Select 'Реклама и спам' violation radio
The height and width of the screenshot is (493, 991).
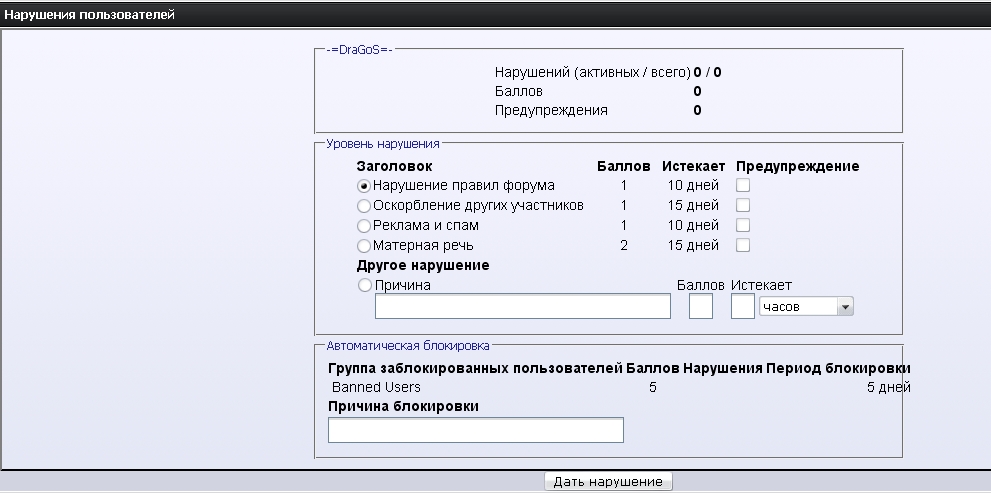pos(364,226)
